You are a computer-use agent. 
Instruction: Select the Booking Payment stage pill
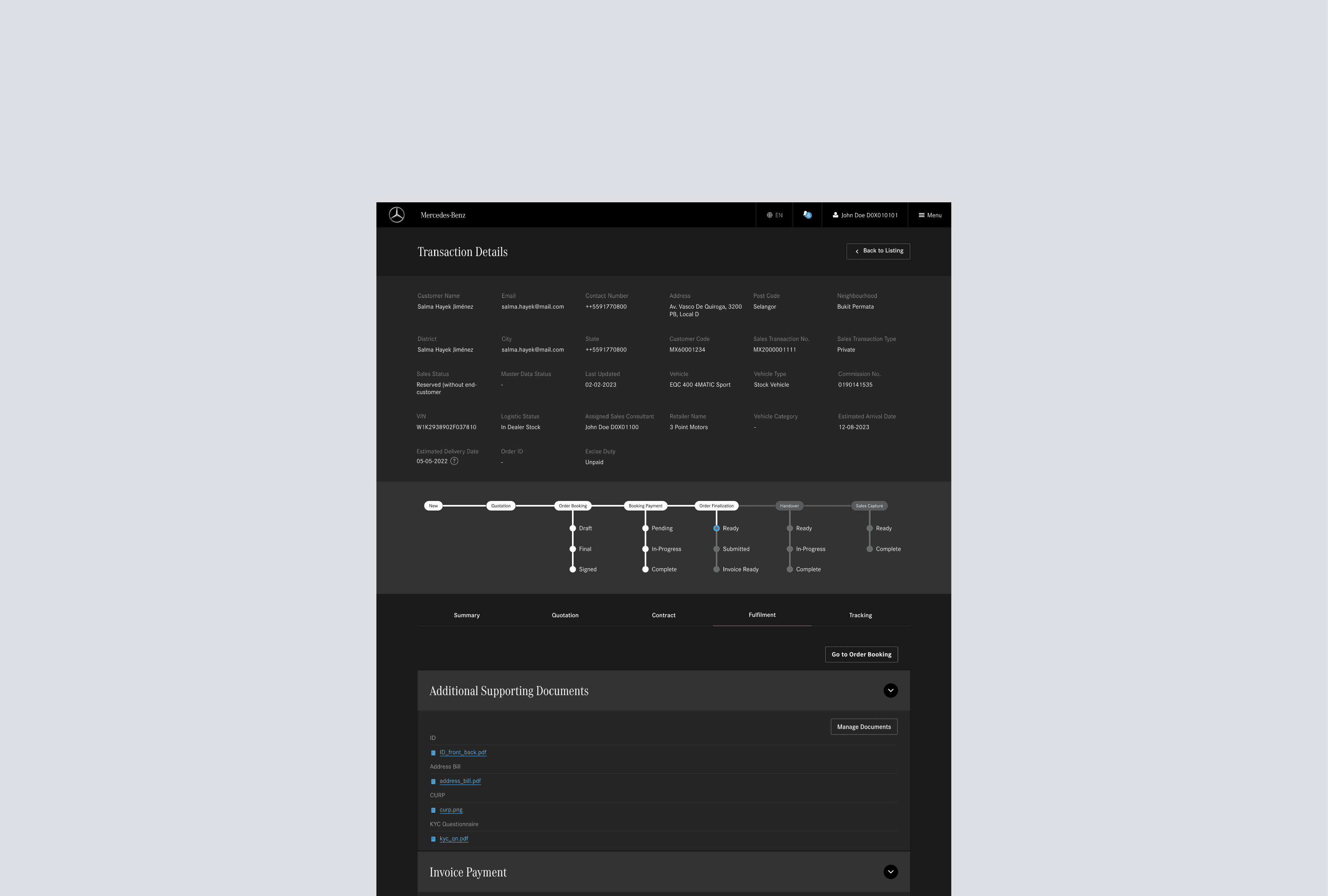(645, 506)
